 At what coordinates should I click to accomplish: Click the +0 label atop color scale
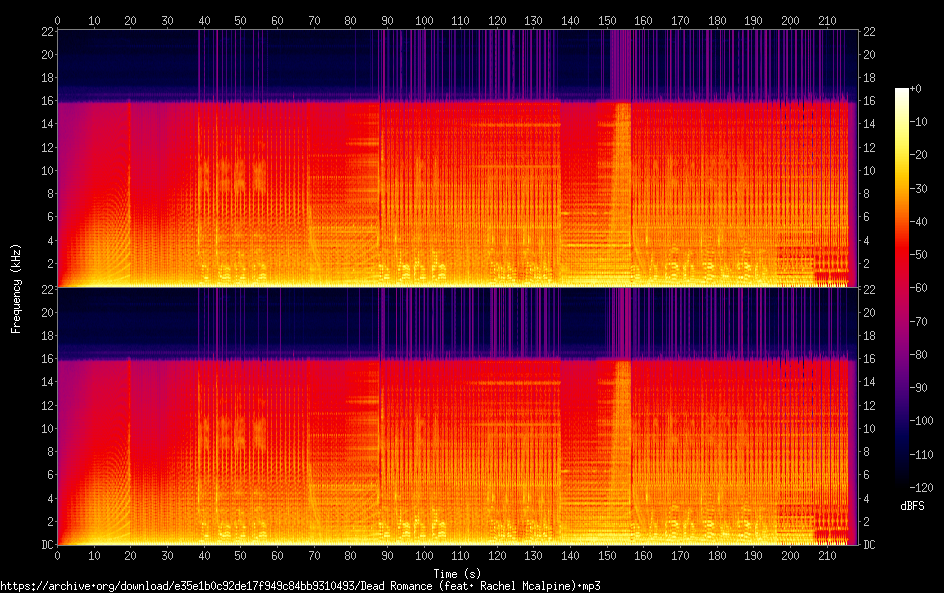(916, 88)
